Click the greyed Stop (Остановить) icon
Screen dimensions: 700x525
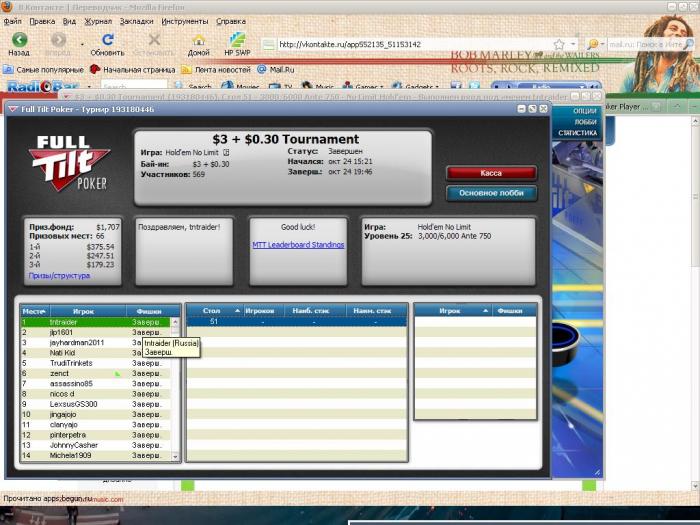pos(154,40)
